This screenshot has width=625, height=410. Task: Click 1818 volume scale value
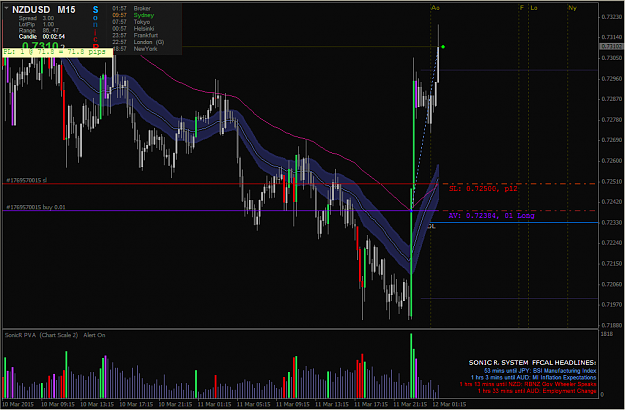[x=606, y=334]
